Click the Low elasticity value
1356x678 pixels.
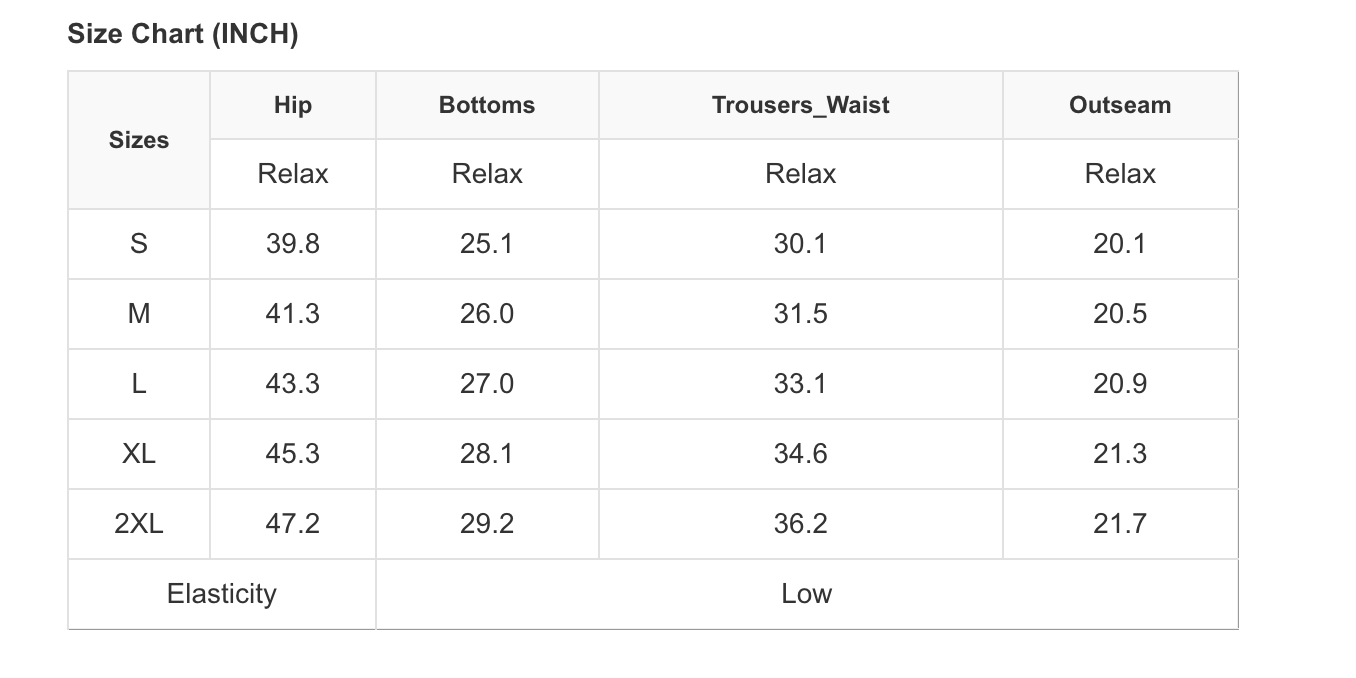806,594
